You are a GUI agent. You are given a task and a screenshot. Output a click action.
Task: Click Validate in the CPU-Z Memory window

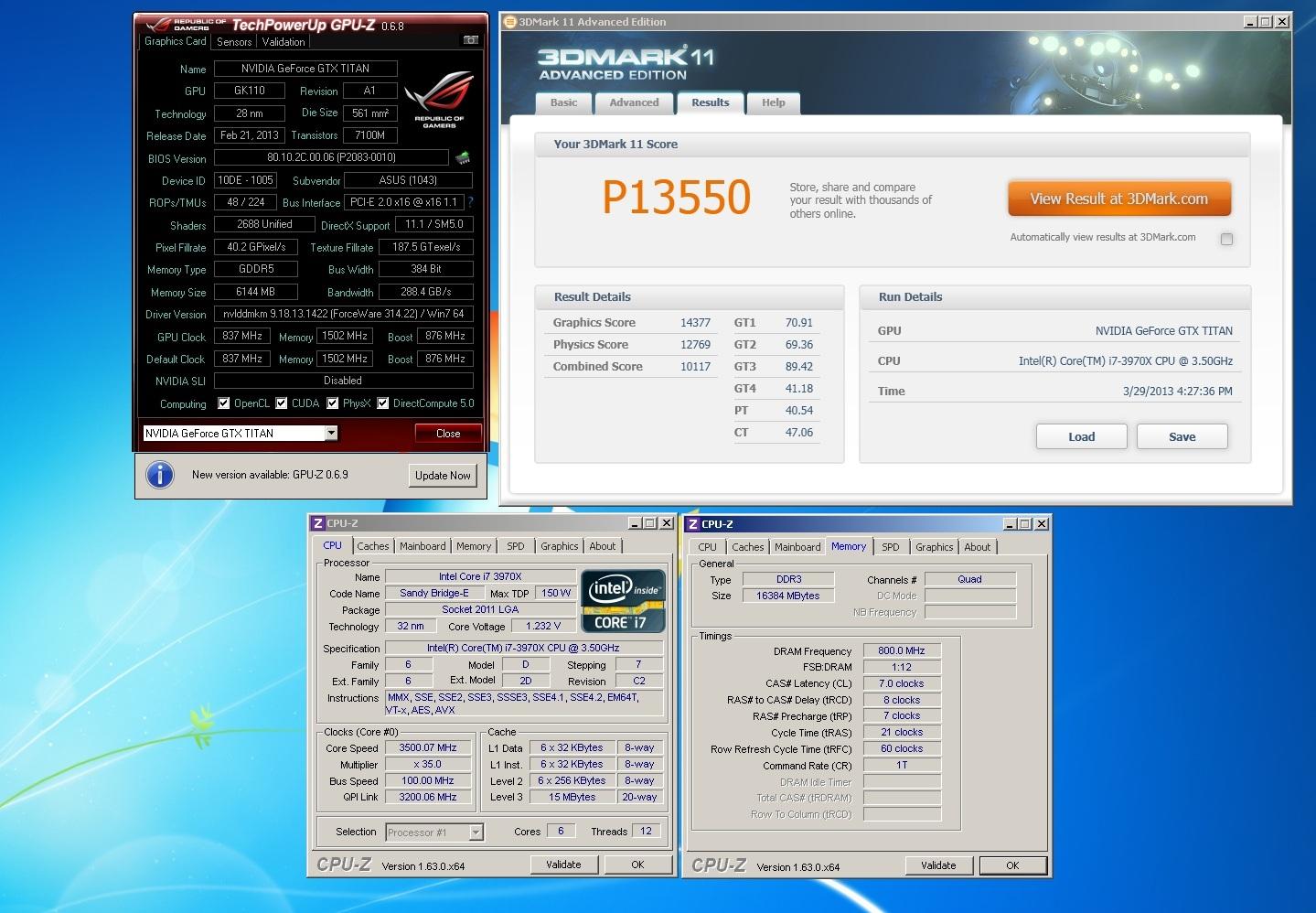point(938,865)
